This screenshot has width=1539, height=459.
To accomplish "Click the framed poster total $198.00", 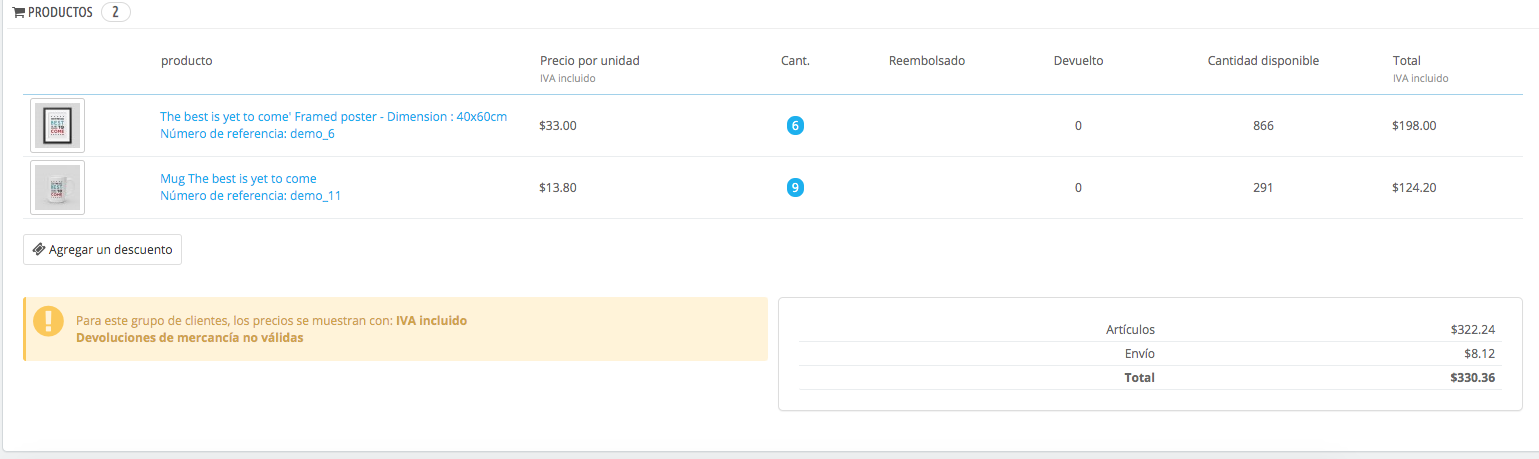I will pyautogui.click(x=1414, y=126).
